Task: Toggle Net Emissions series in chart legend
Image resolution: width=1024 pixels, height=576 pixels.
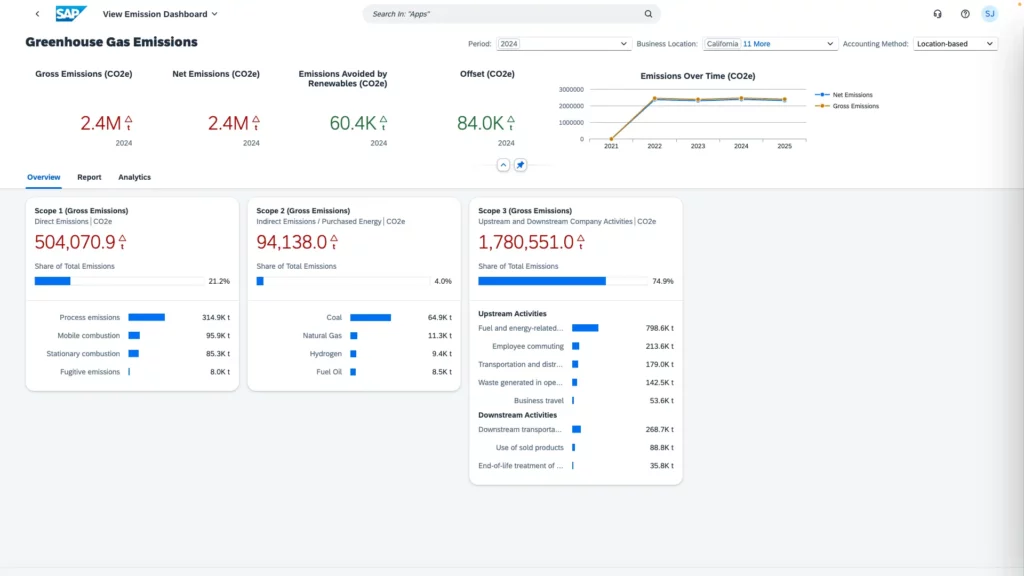Action: pos(850,95)
